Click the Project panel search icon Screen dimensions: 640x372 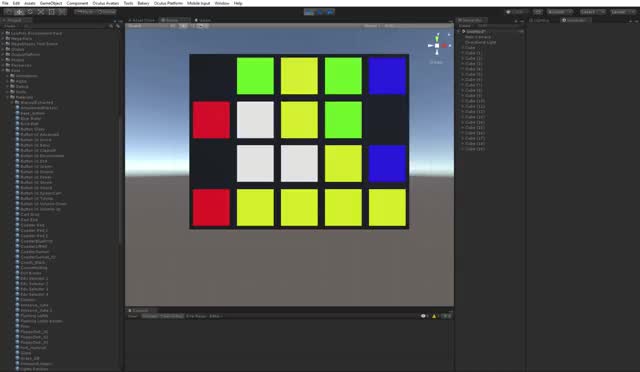(x=111, y=26)
